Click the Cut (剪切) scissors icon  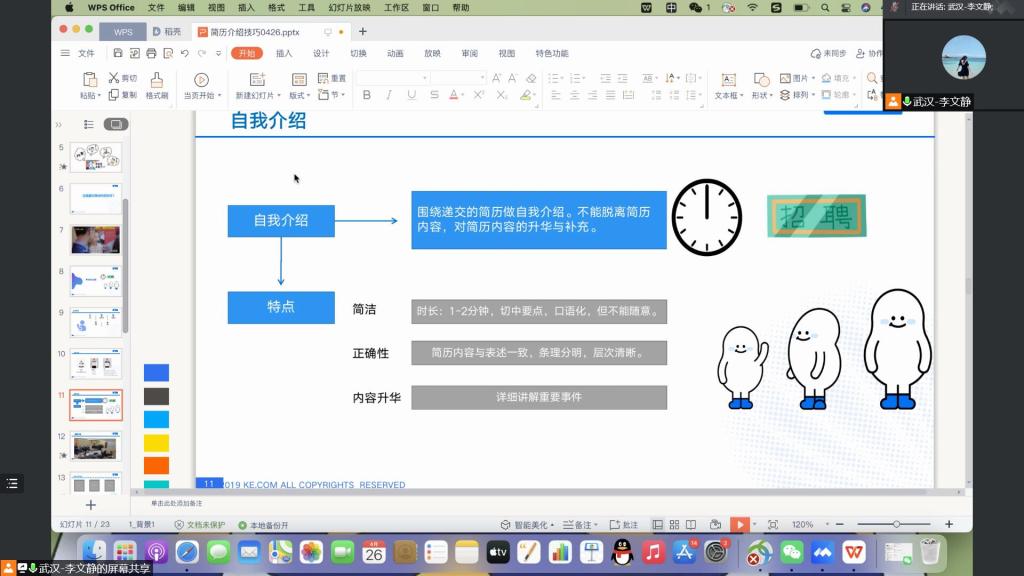pos(115,78)
